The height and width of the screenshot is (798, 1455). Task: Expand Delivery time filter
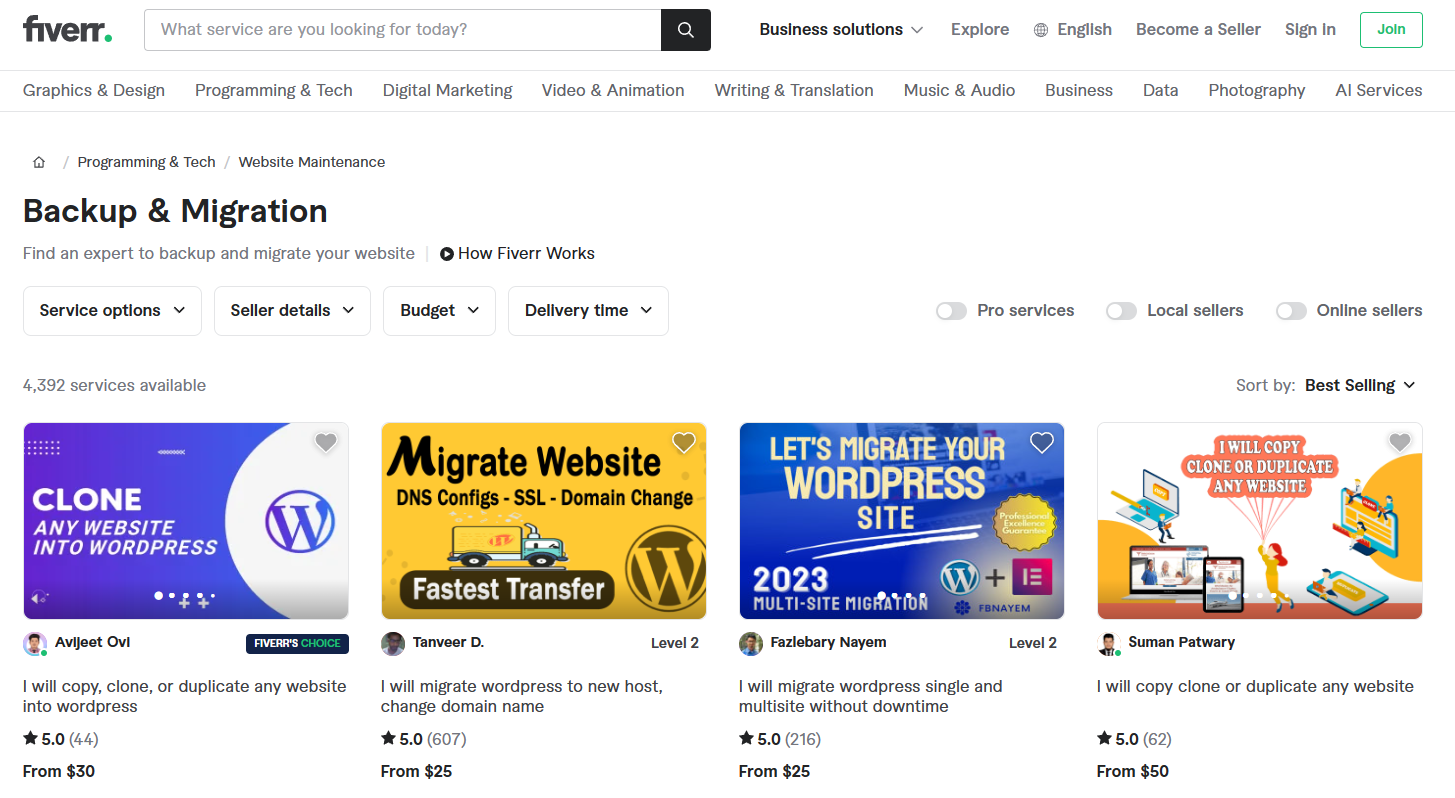(x=588, y=311)
